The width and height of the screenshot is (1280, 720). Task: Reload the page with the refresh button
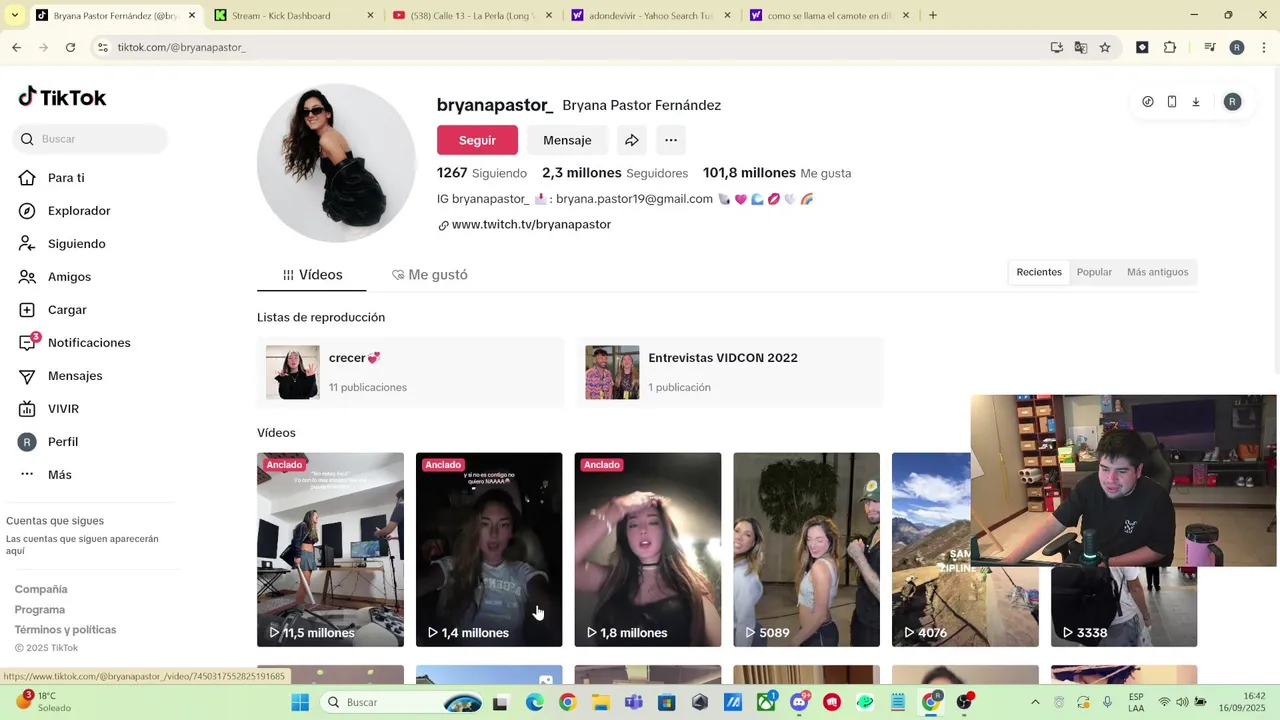point(70,47)
